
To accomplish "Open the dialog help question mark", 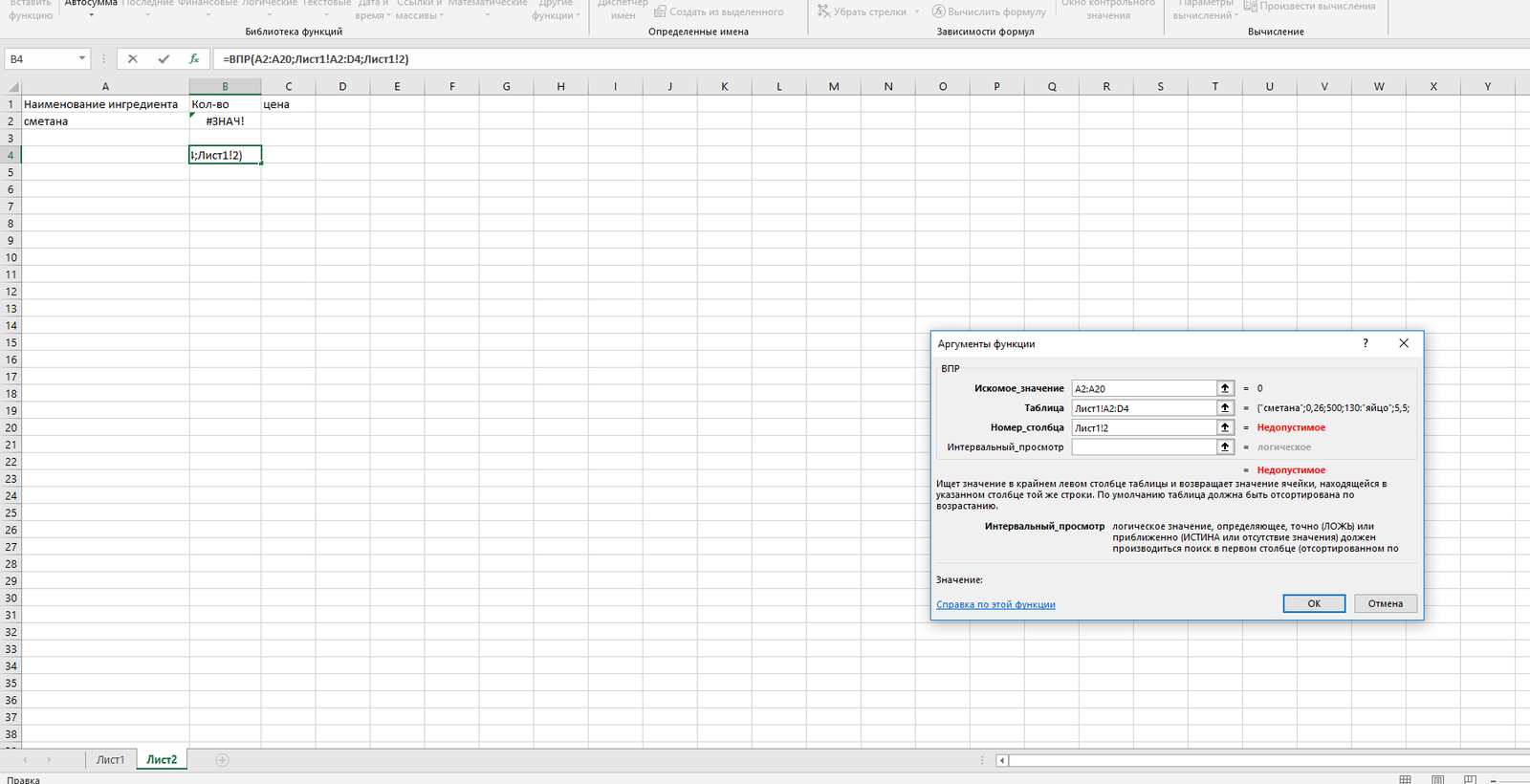I will click(x=1366, y=343).
